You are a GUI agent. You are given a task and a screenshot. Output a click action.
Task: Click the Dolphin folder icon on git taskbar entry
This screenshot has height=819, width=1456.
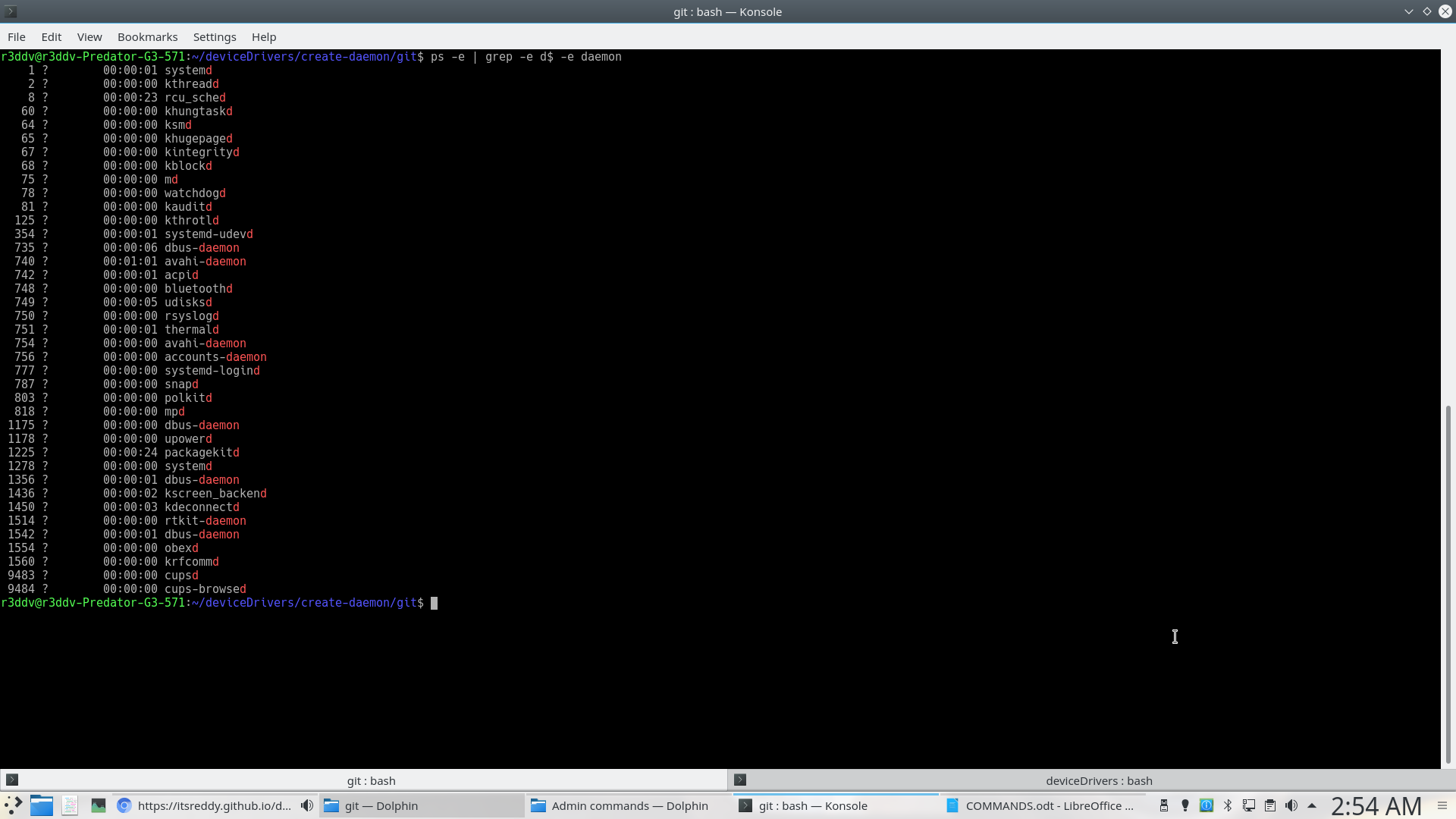coord(331,806)
